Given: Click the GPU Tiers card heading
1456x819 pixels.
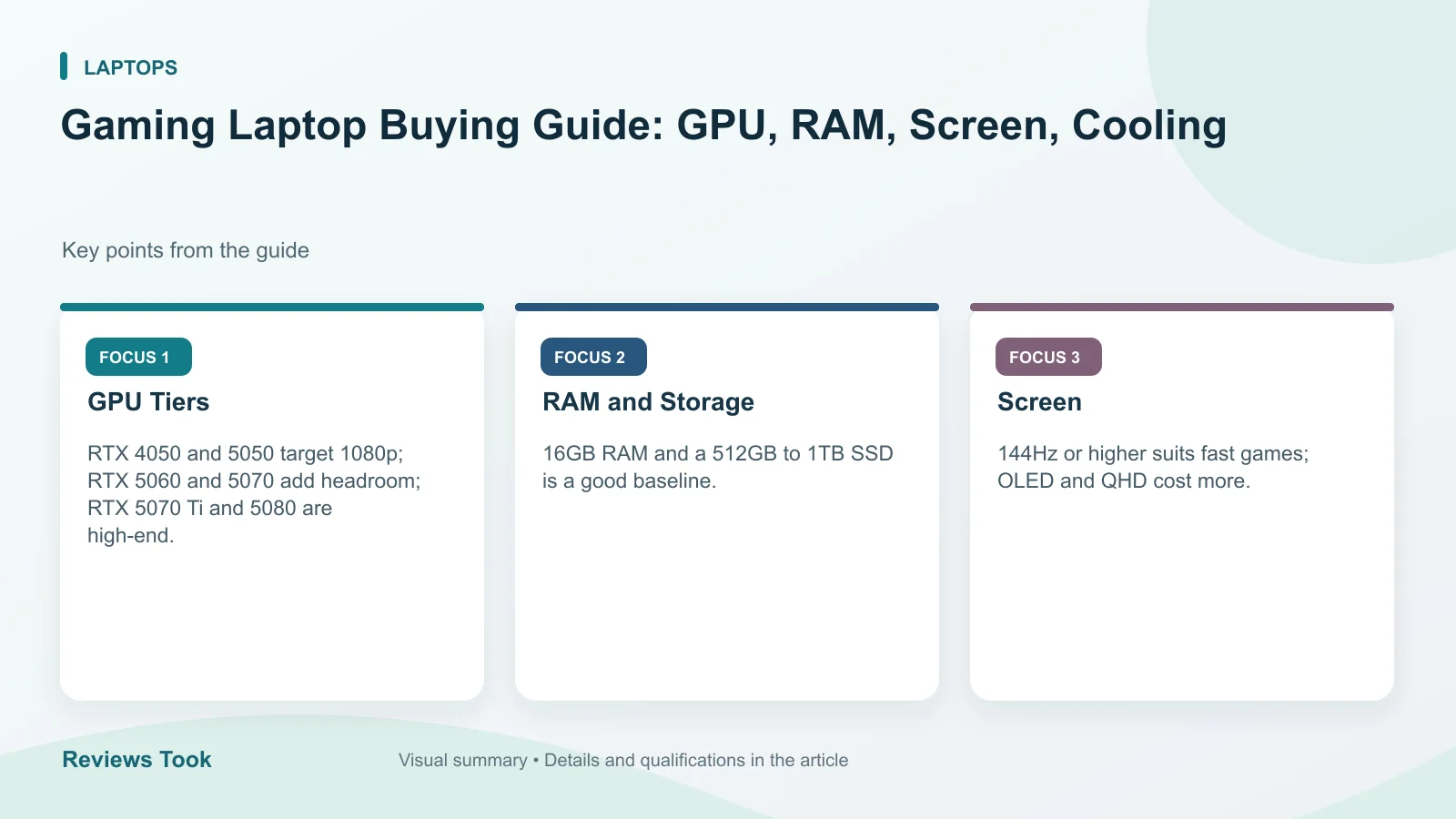Looking at the screenshot, I should pos(148,402).
